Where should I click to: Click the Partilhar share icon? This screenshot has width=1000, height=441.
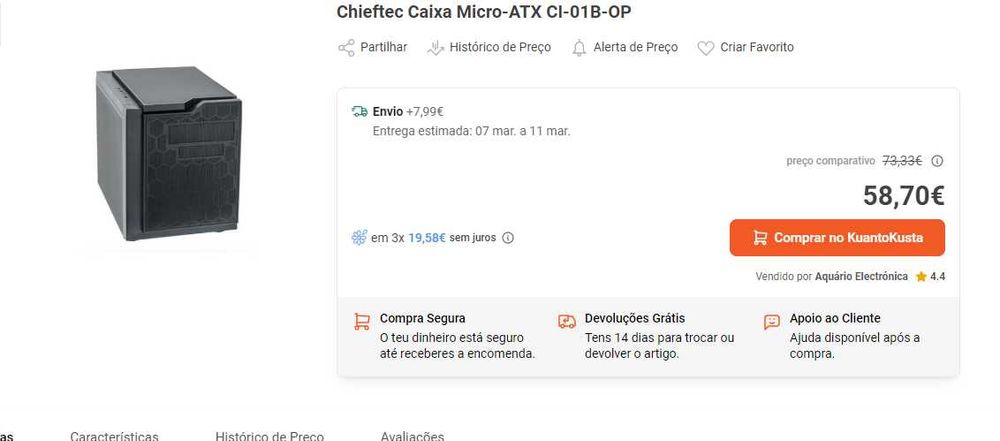[x=347, y=47]
